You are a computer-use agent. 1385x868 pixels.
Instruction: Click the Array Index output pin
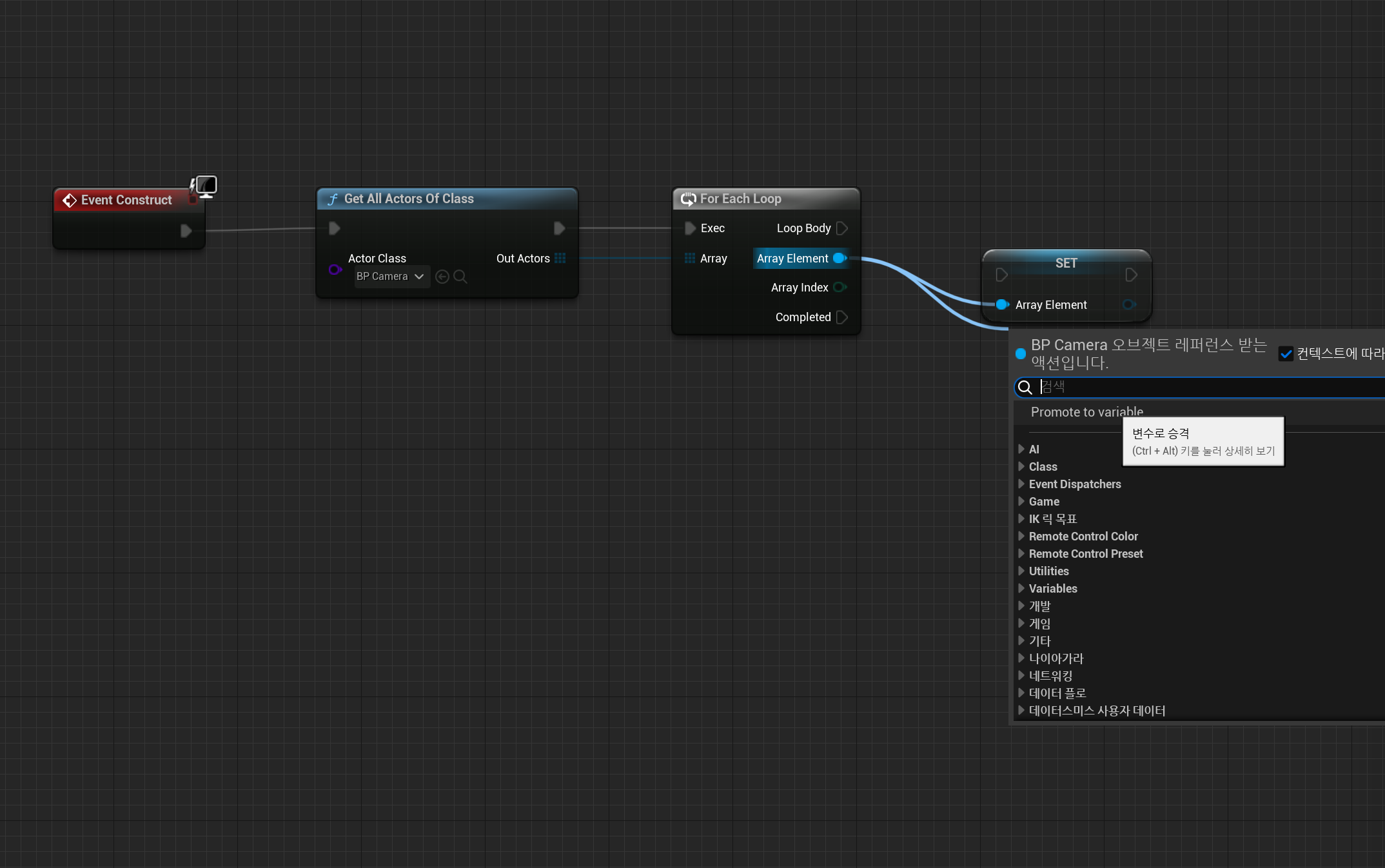point(840,287)
